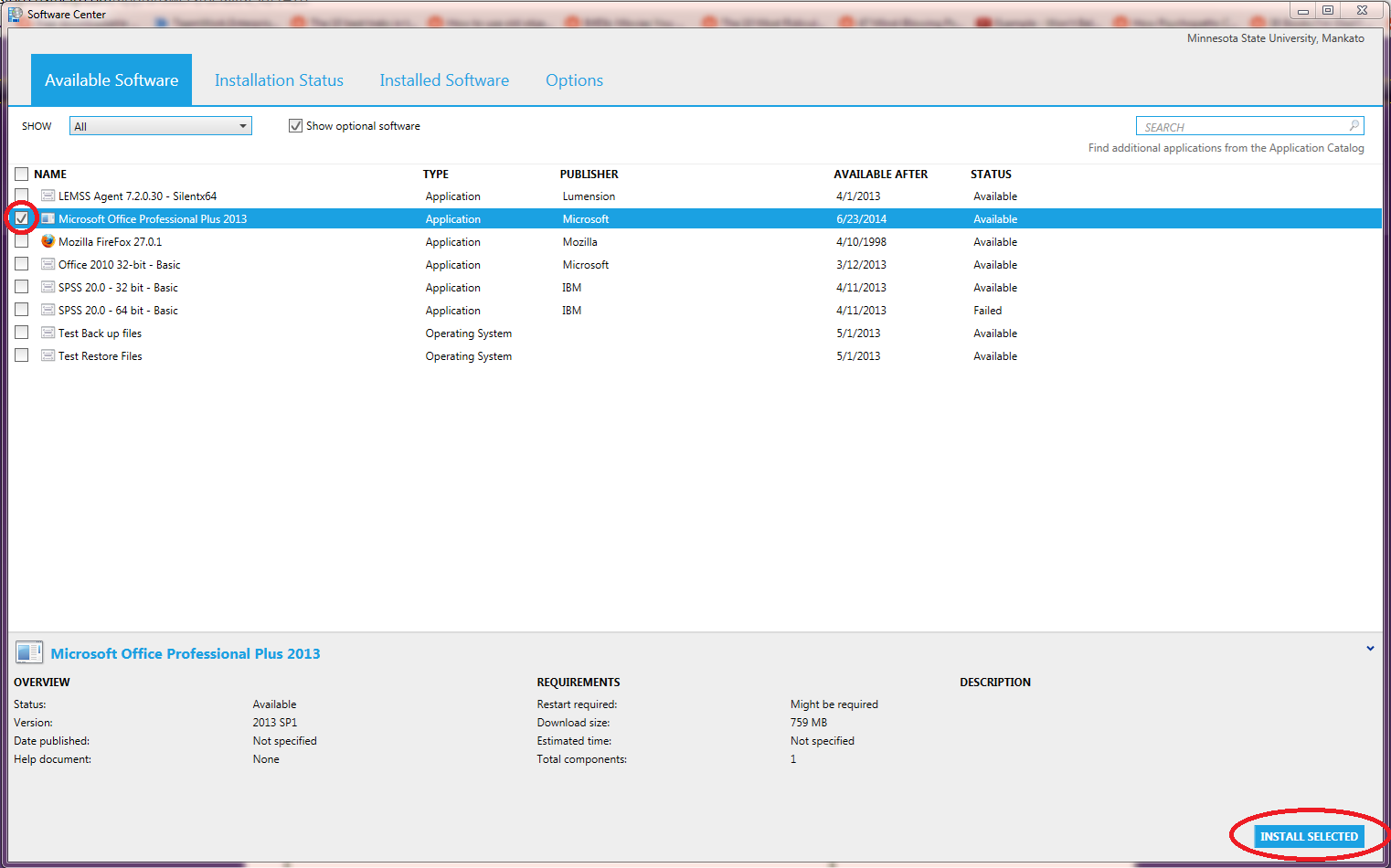Click the Software Center title bar icon

click(x=15, y=14)
